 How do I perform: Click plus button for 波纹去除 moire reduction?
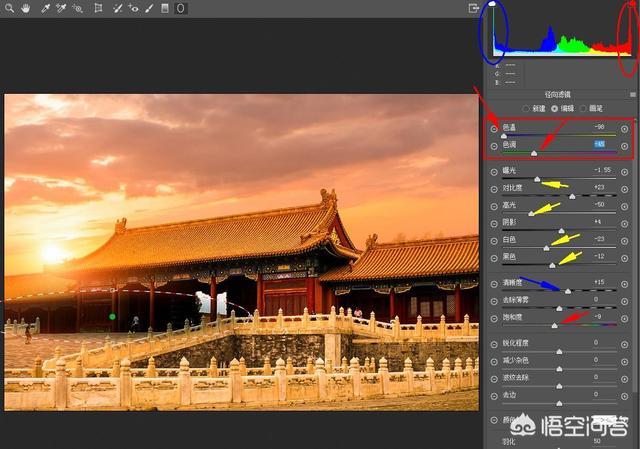click(x=624, y=379)
